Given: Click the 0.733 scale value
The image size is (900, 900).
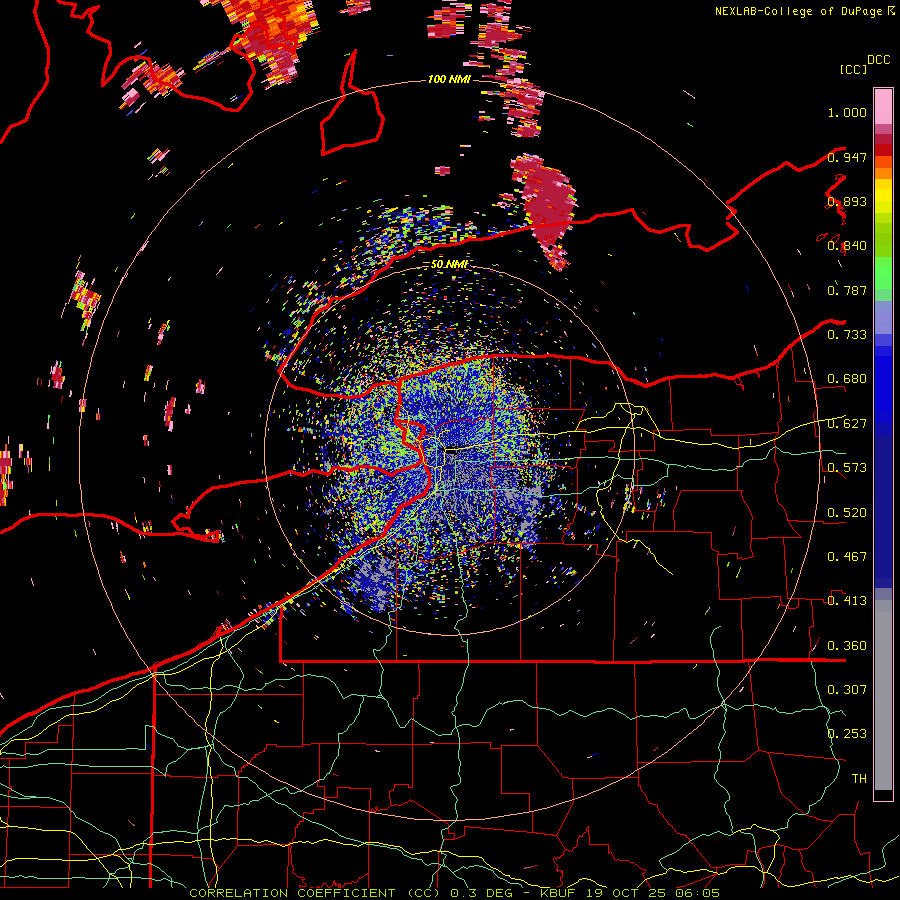Looking at the screenshot, I should click(x=847, y=335).
